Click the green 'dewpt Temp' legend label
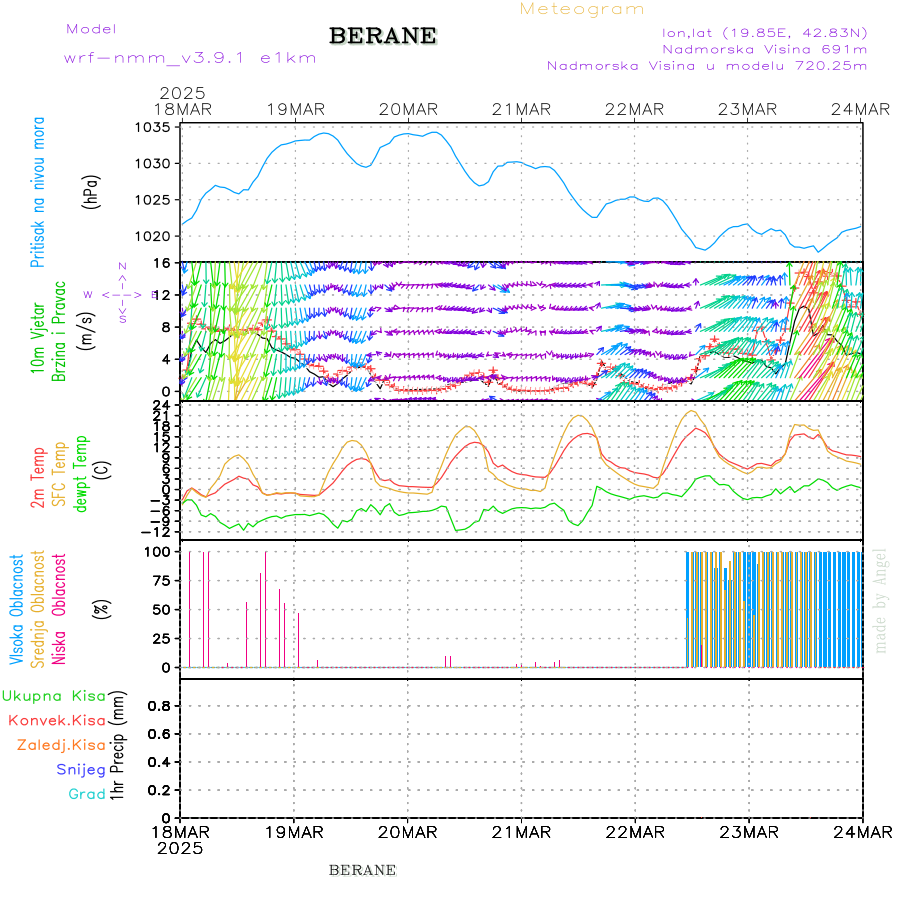This screenshot has height=900, width=900. [81, 474]
